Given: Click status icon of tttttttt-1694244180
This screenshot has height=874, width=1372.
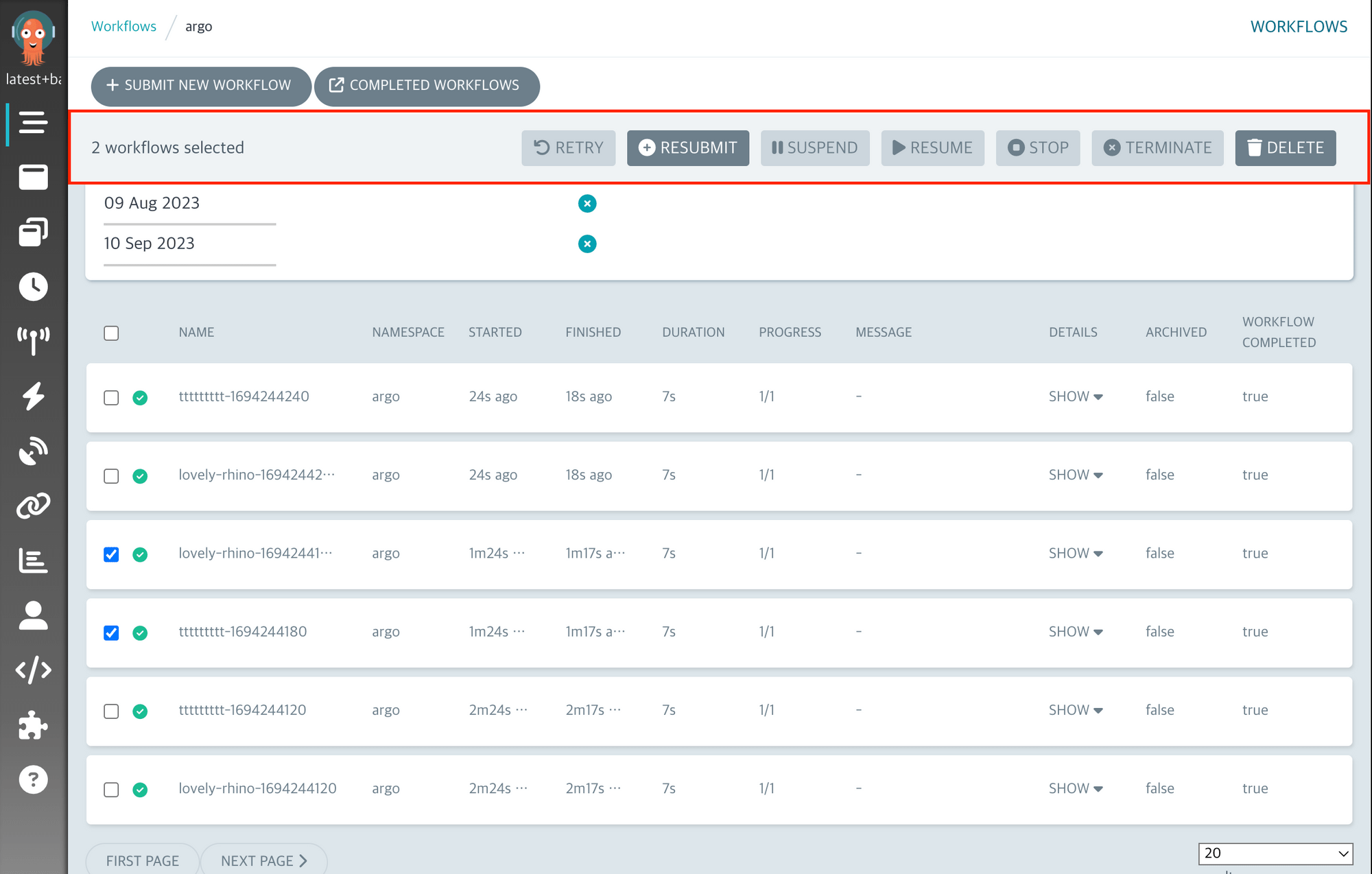Looking at the screenshot, I should click(140, 633).
